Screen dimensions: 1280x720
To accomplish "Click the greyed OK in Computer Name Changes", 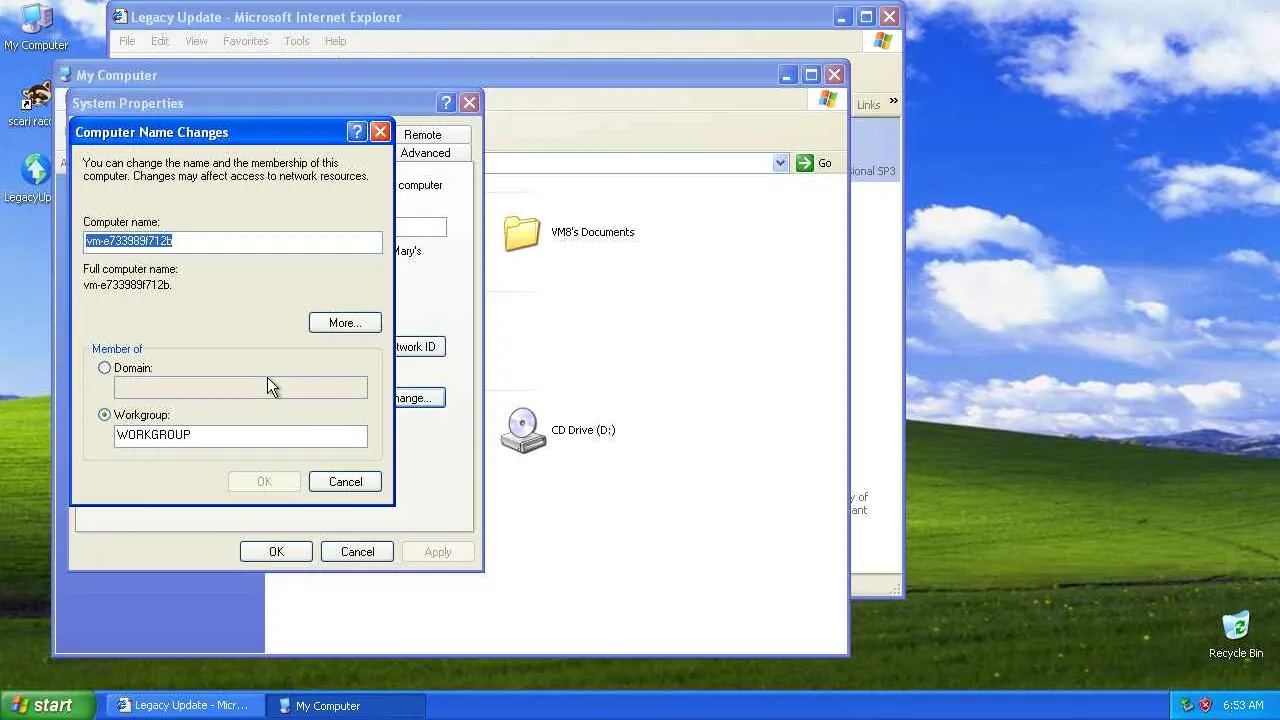I will pyautogui.click(x=264, y=482).
